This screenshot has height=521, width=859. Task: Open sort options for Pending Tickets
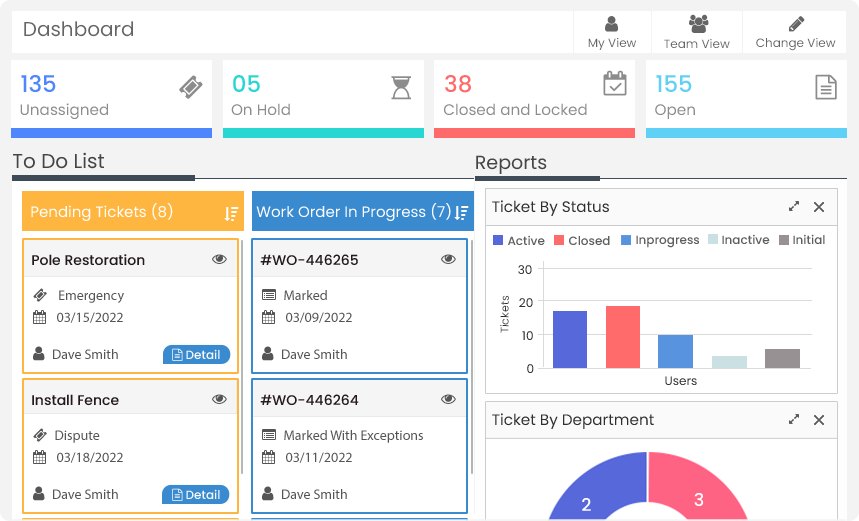(x=231, y=214)
